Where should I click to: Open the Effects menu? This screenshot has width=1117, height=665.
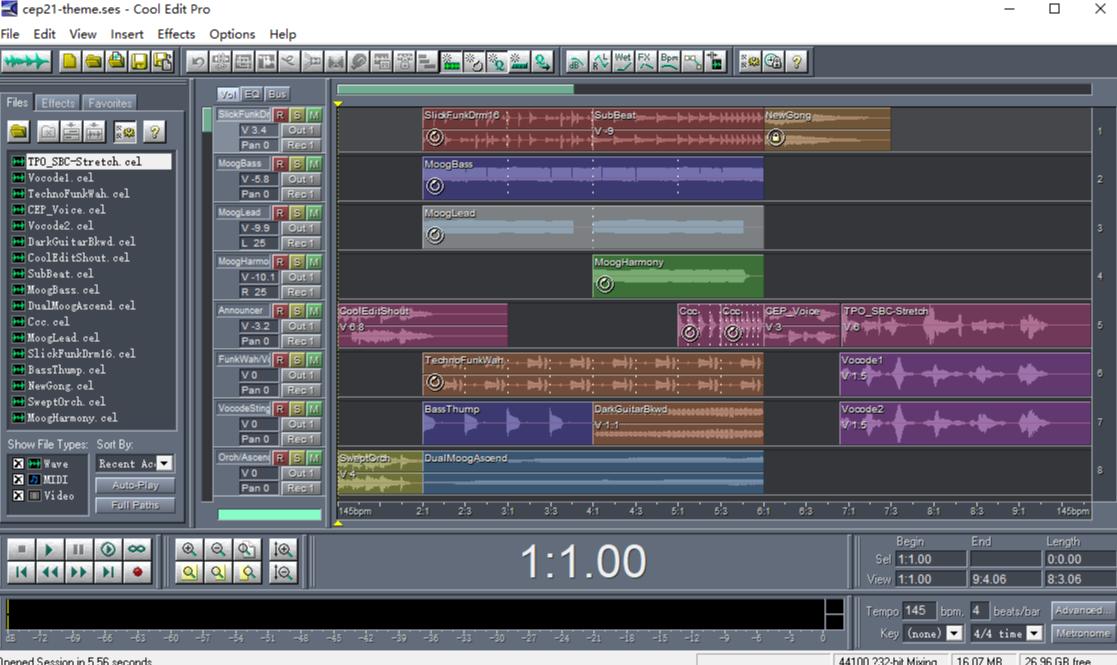tap(176, 34)
